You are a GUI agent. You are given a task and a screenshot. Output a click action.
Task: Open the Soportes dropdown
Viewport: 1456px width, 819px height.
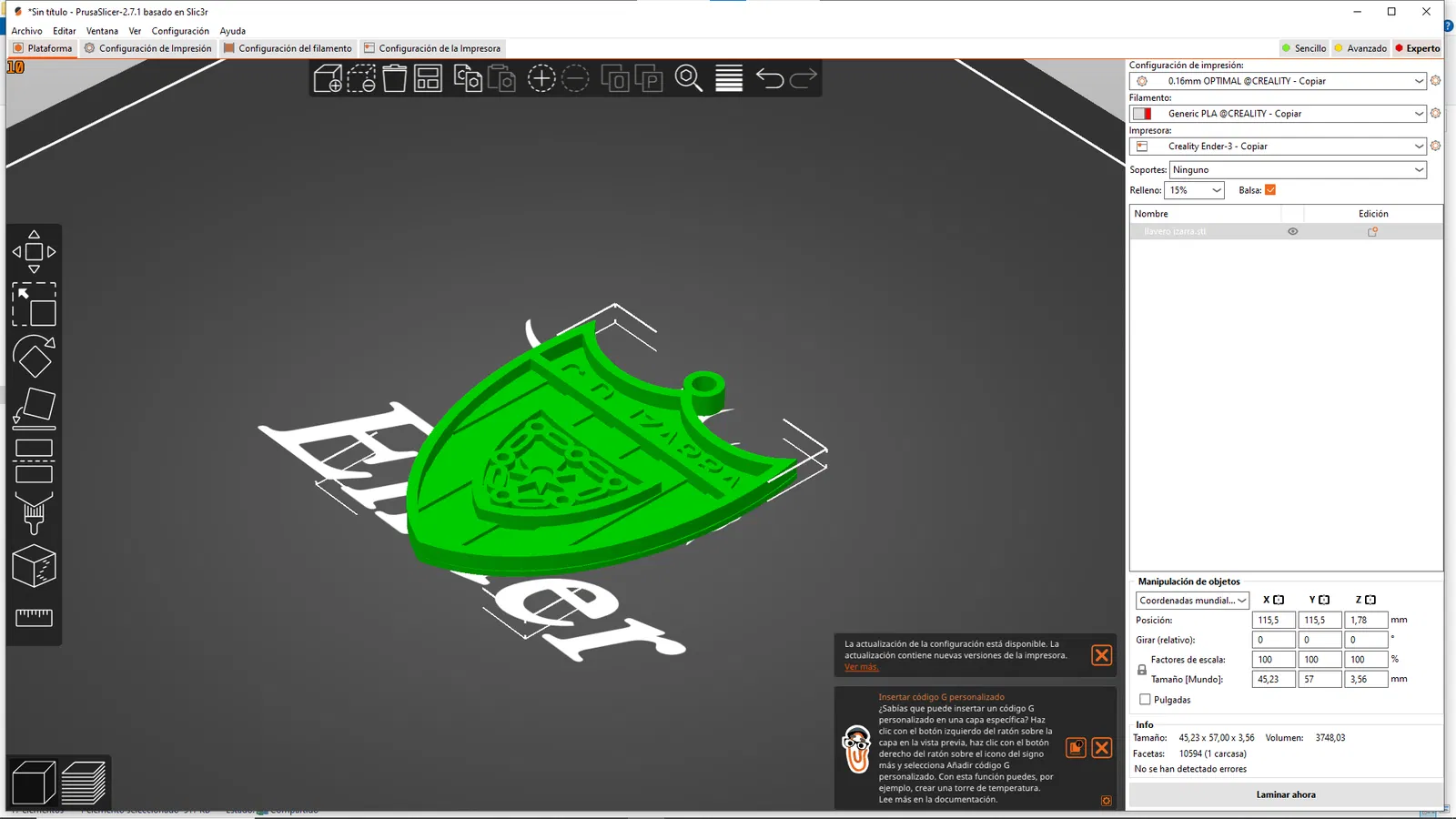coord(1298,170)
